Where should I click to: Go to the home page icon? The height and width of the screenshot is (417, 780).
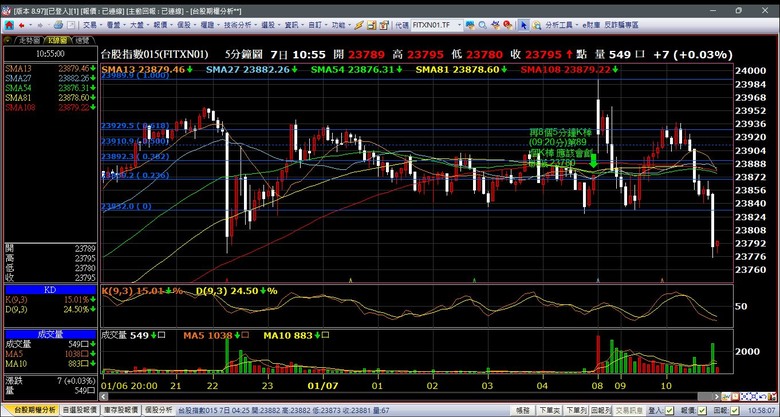pos(9,25)
